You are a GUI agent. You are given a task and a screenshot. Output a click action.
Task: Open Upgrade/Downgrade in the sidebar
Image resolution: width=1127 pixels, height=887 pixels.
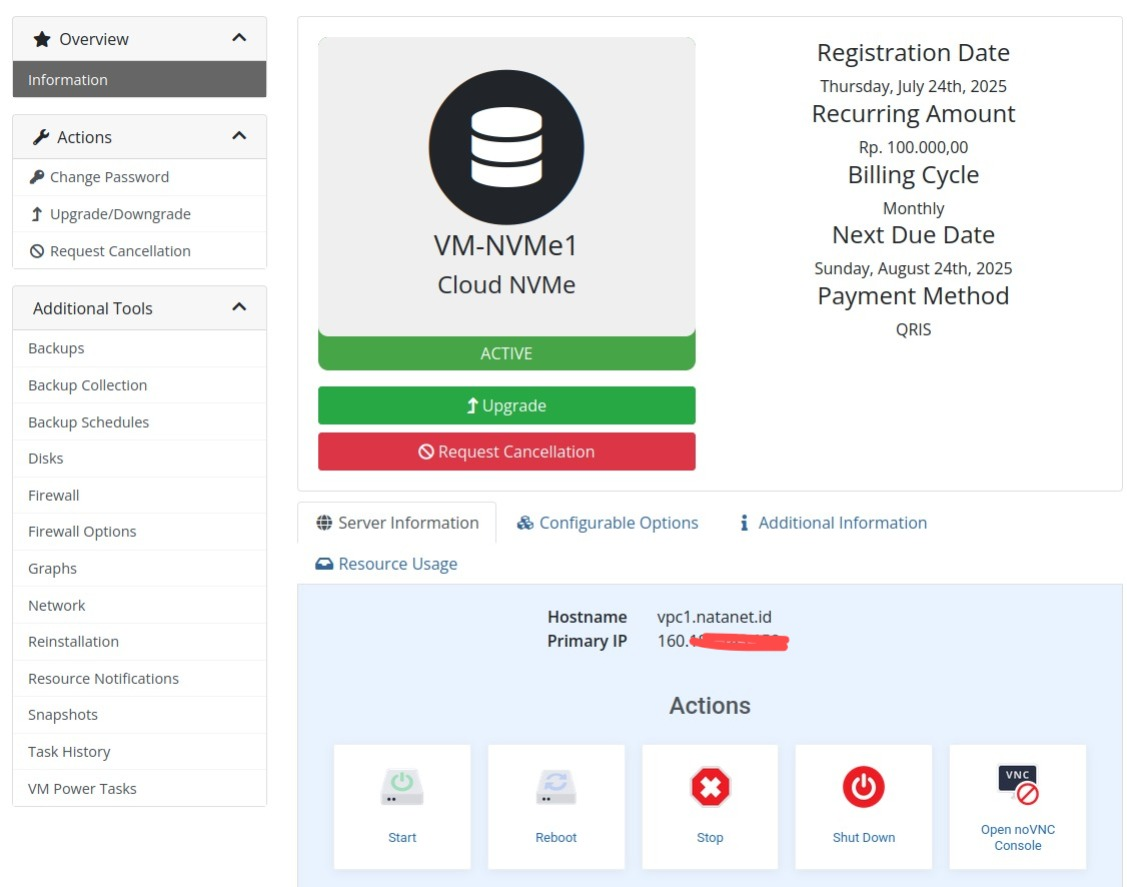pyautogui.click(x=139, y=214)
